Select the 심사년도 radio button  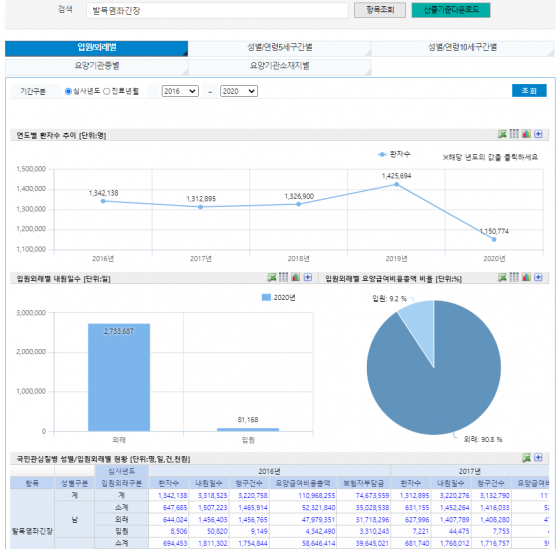pos(68,91)
